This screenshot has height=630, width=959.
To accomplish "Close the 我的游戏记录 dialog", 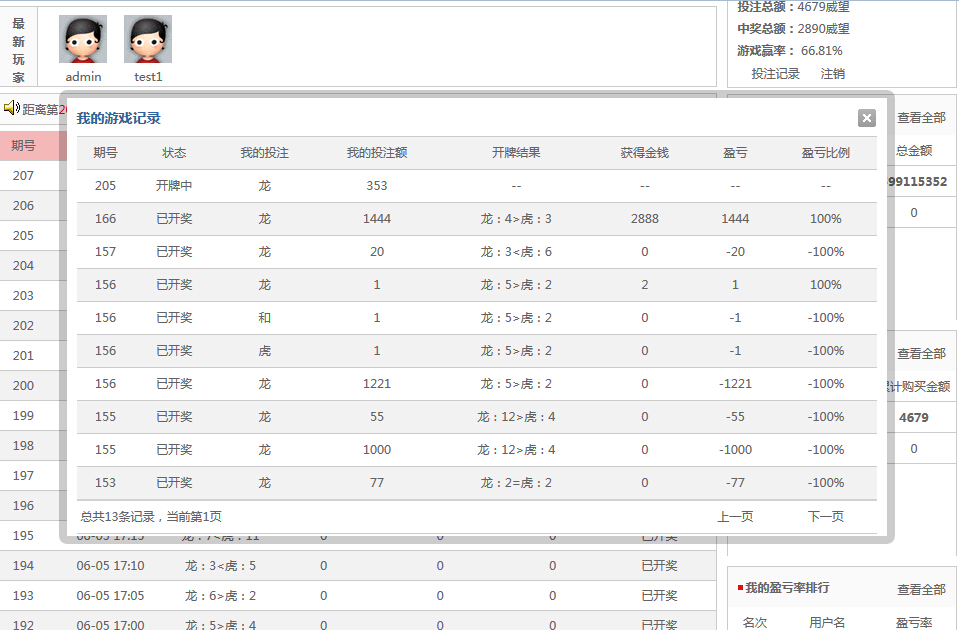I will coord(867,118).
